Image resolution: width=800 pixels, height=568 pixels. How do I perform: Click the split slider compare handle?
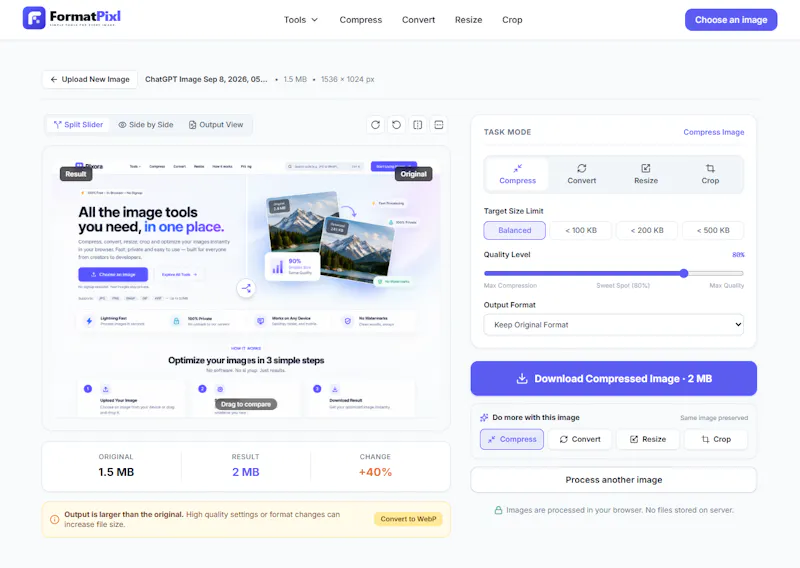pos(246,288)
